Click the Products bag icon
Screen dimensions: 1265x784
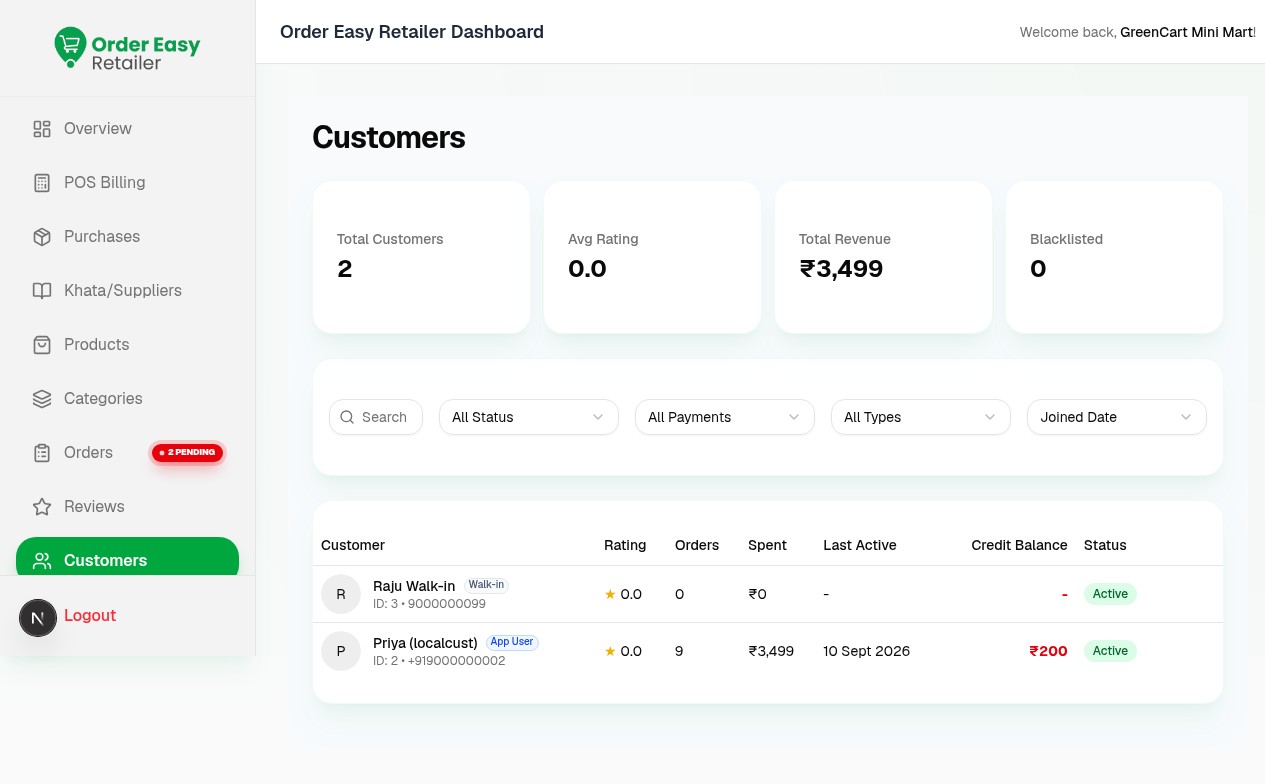click(x=42, y=345)
